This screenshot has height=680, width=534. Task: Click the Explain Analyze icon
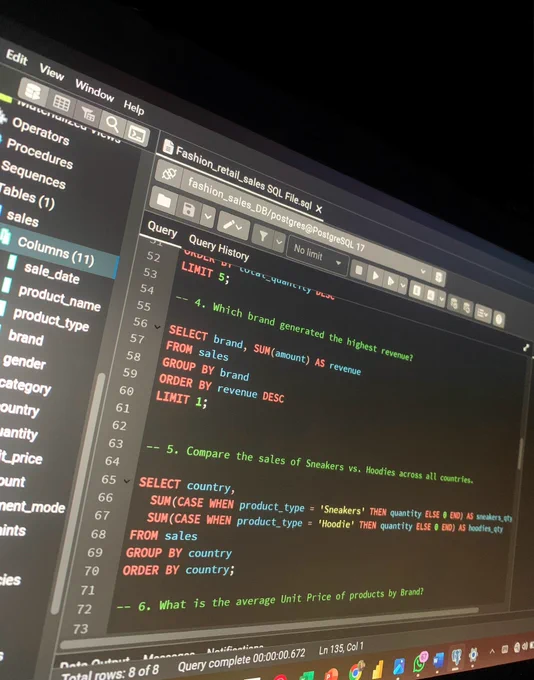point(430,295)
